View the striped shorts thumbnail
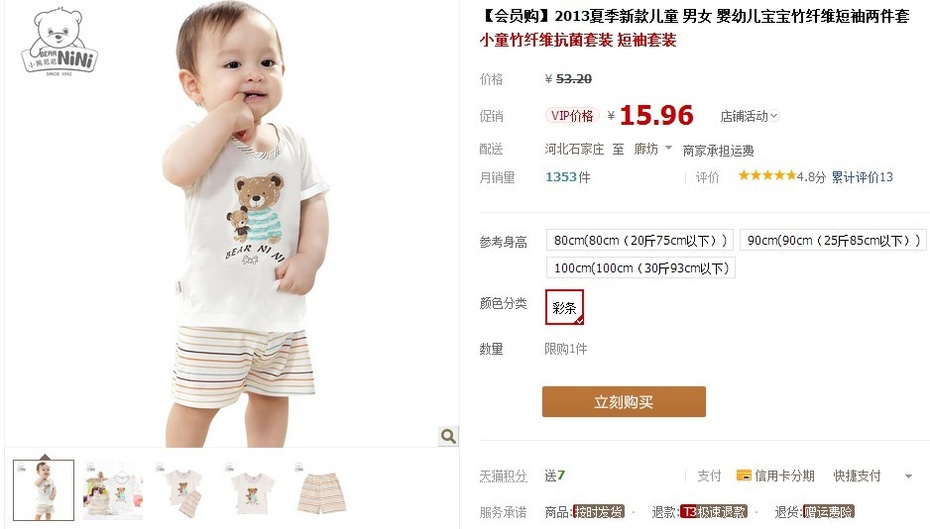Screen dimensions: 930x529 pyautogui.click(x=321, y=490)
